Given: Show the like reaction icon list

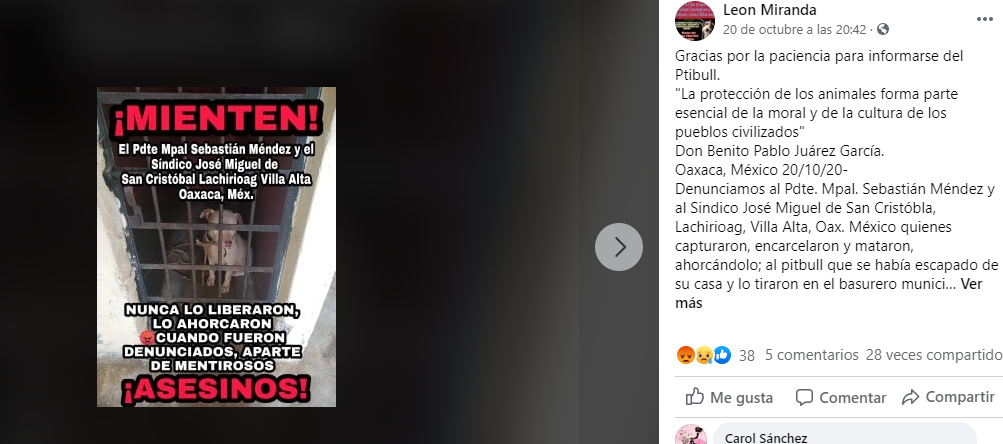Looking at the screenshot, I should (x=722, y=355).
